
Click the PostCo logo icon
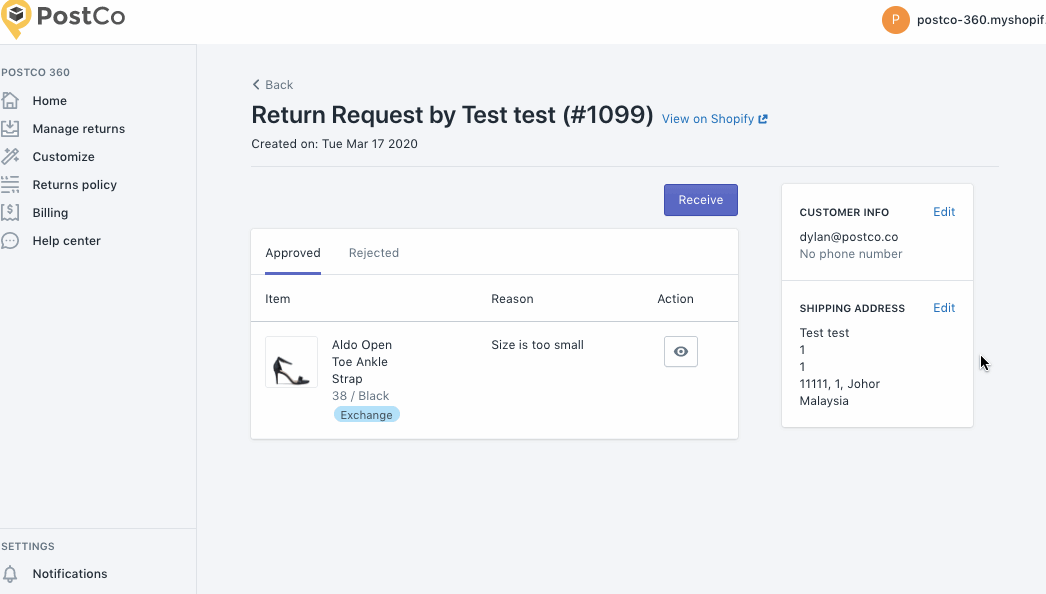pyautogui.click(x=16, y=19)
